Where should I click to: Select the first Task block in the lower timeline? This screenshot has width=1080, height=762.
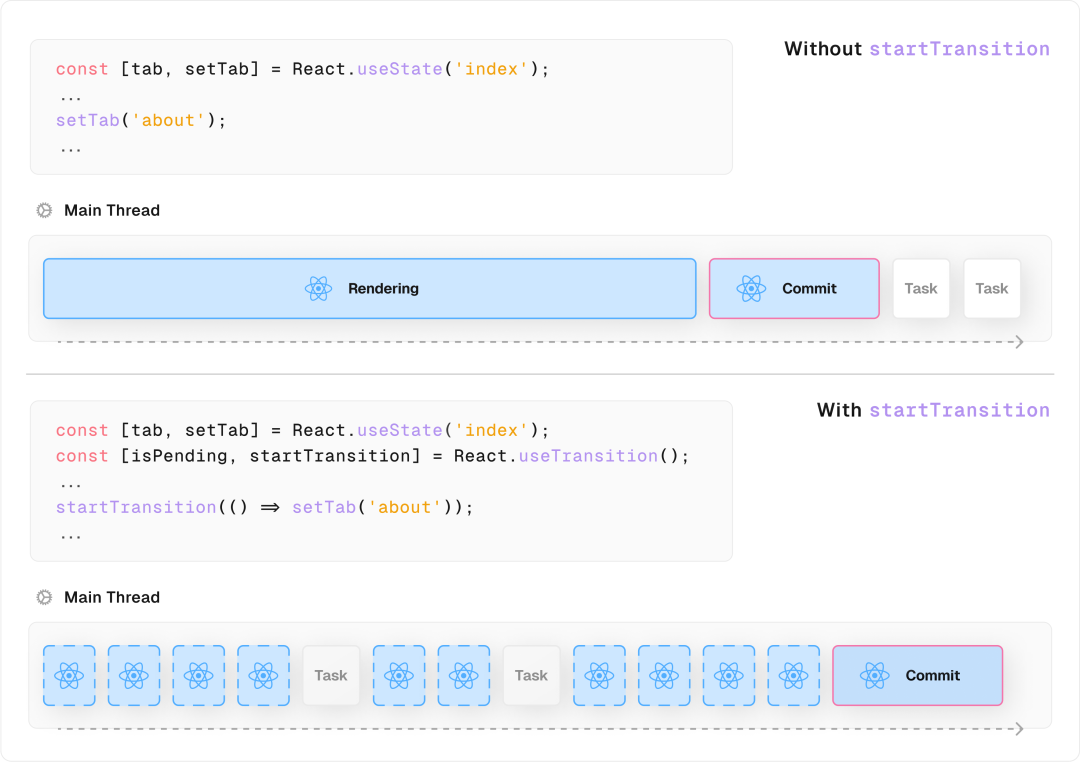pos(331,676)
